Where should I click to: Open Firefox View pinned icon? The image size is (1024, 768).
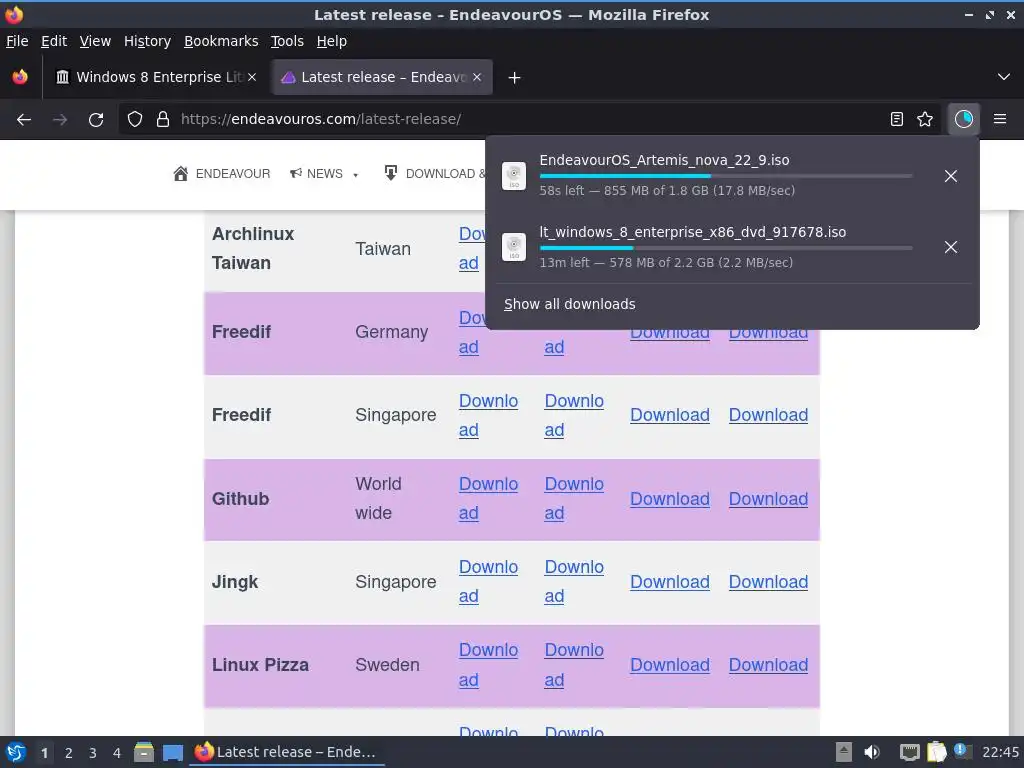pos(20,77)
